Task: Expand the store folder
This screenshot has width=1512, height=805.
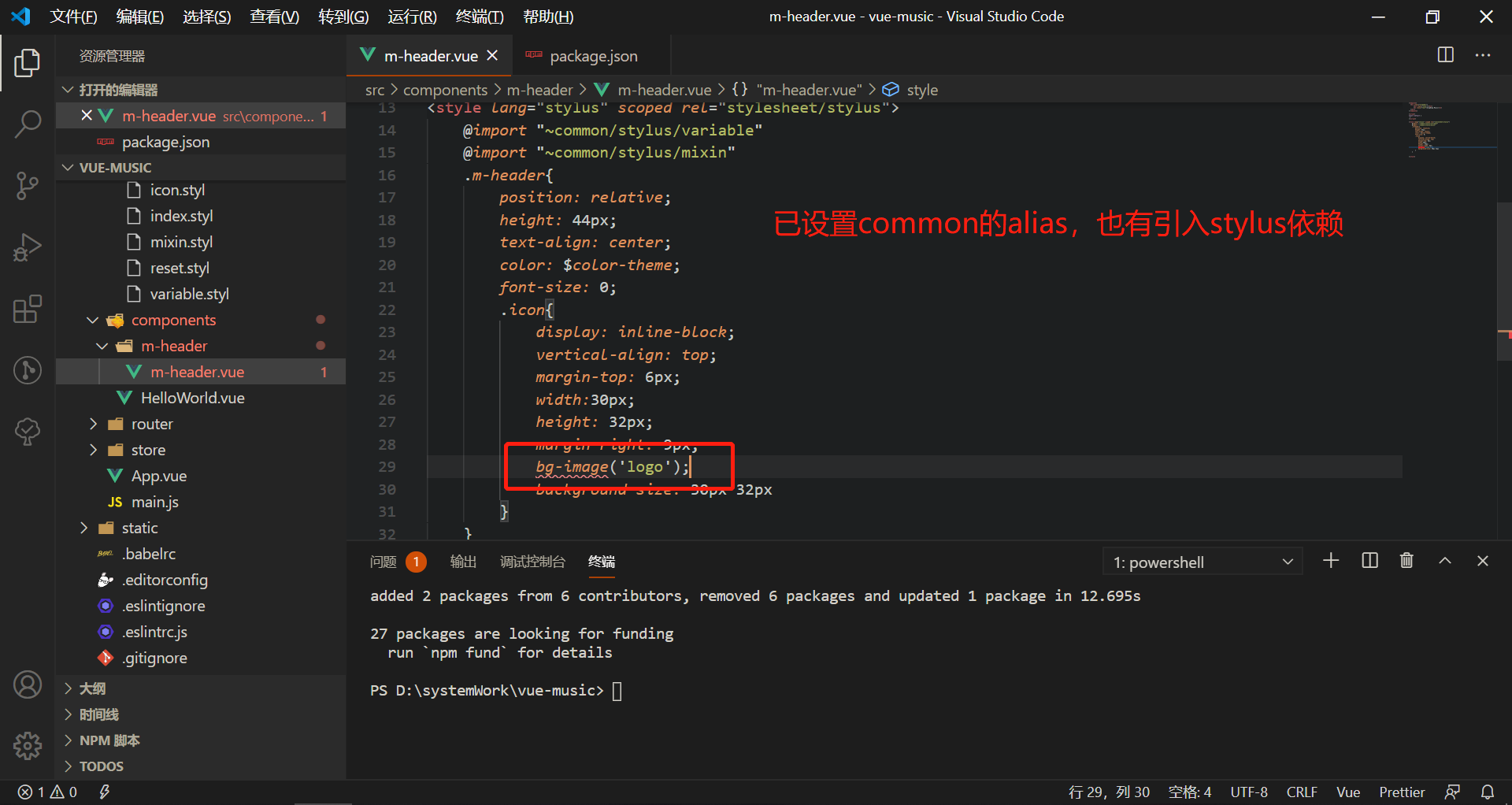Action: (x=93, y=450)
